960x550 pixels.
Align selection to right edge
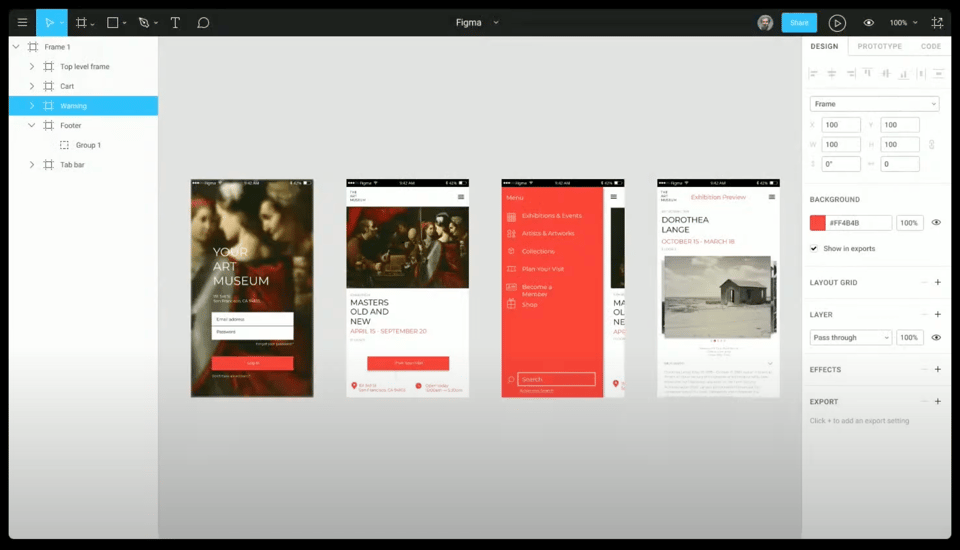pos(850,73)
